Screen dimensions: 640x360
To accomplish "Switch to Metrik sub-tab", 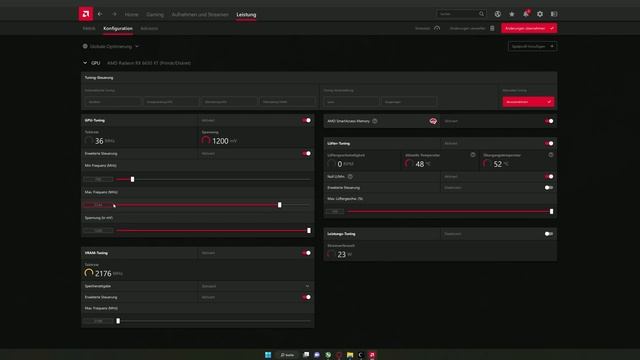I will (89, 28).
